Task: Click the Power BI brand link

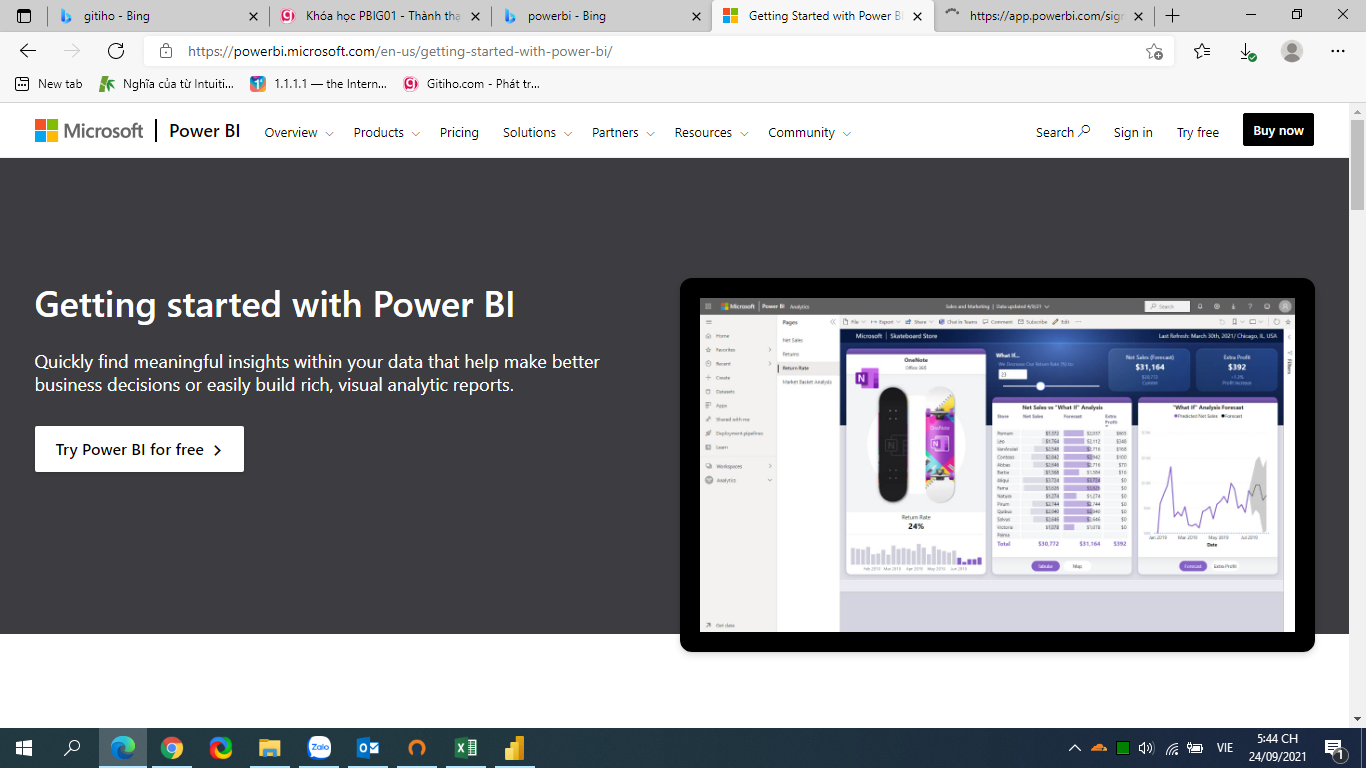Action: pyautogui.click(x=205, y=131)
